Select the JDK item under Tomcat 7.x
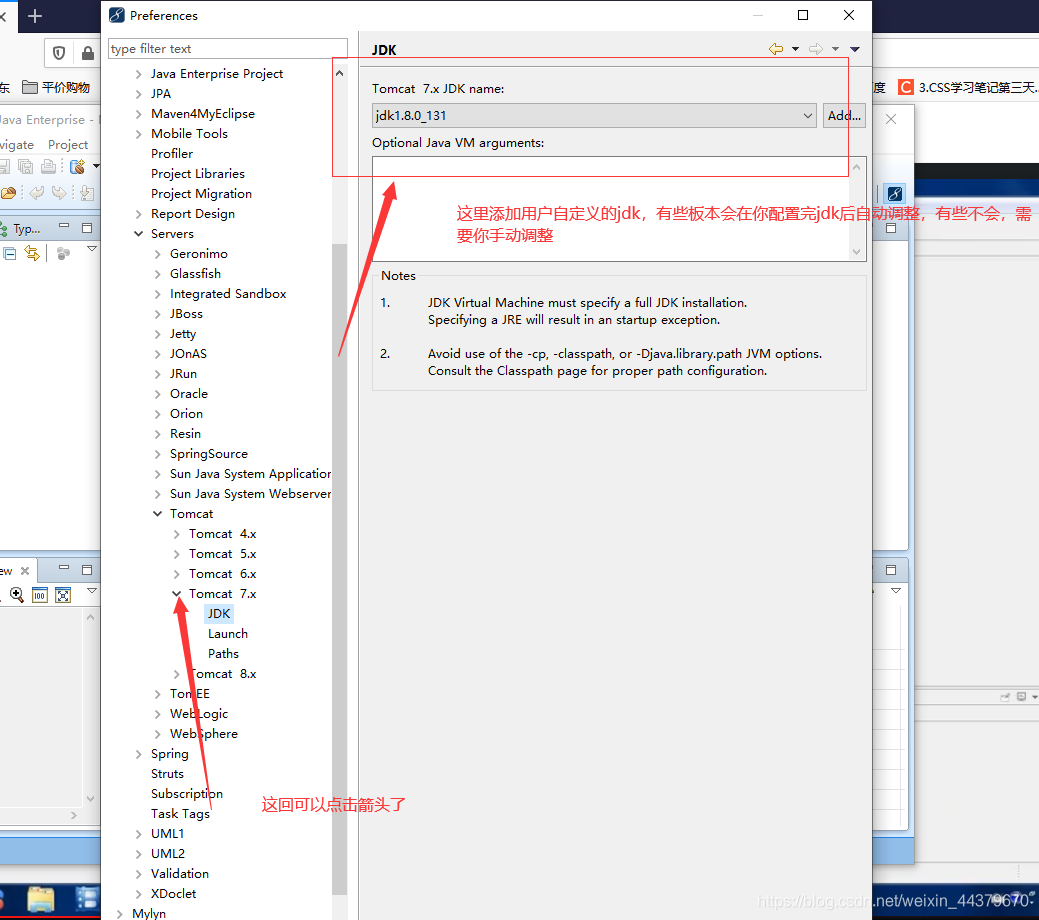 tap(219, 614)
